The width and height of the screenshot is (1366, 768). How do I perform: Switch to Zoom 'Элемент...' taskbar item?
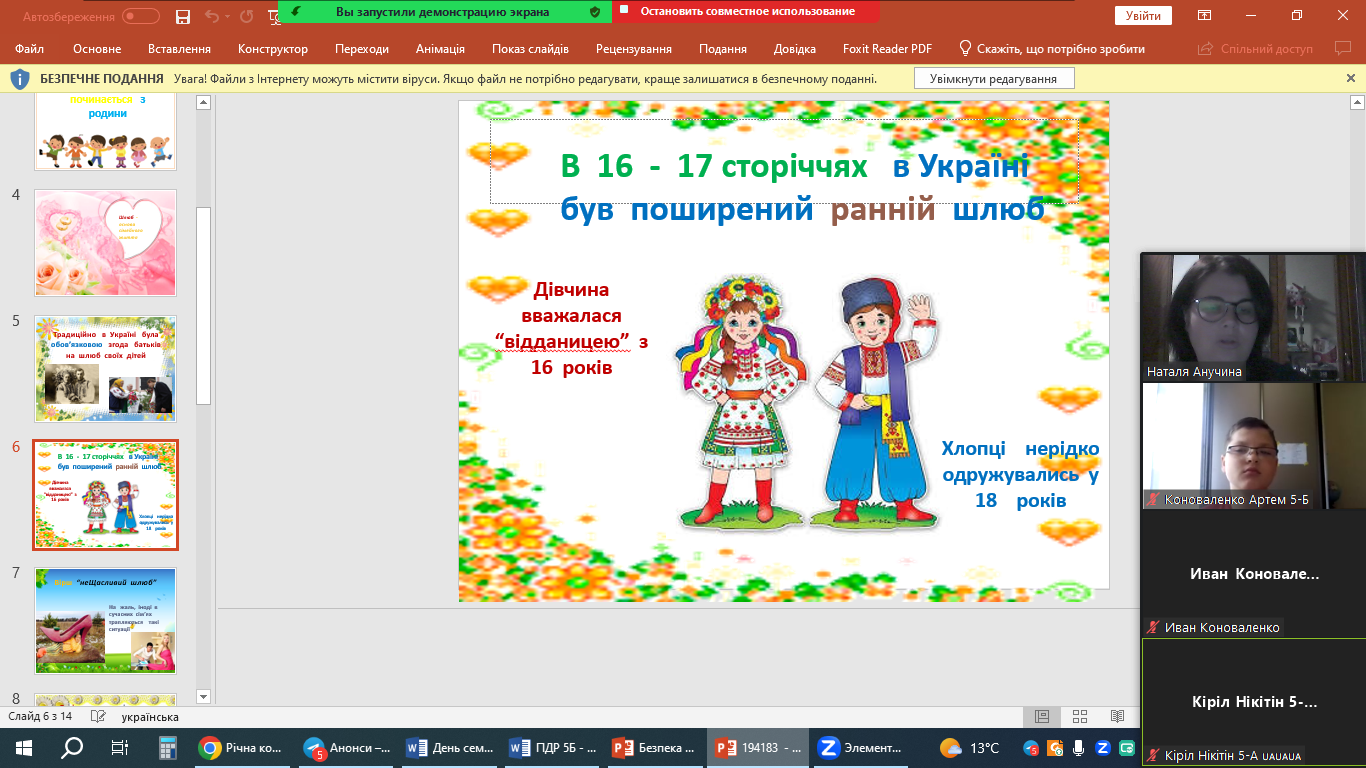[x=860, y=747]
